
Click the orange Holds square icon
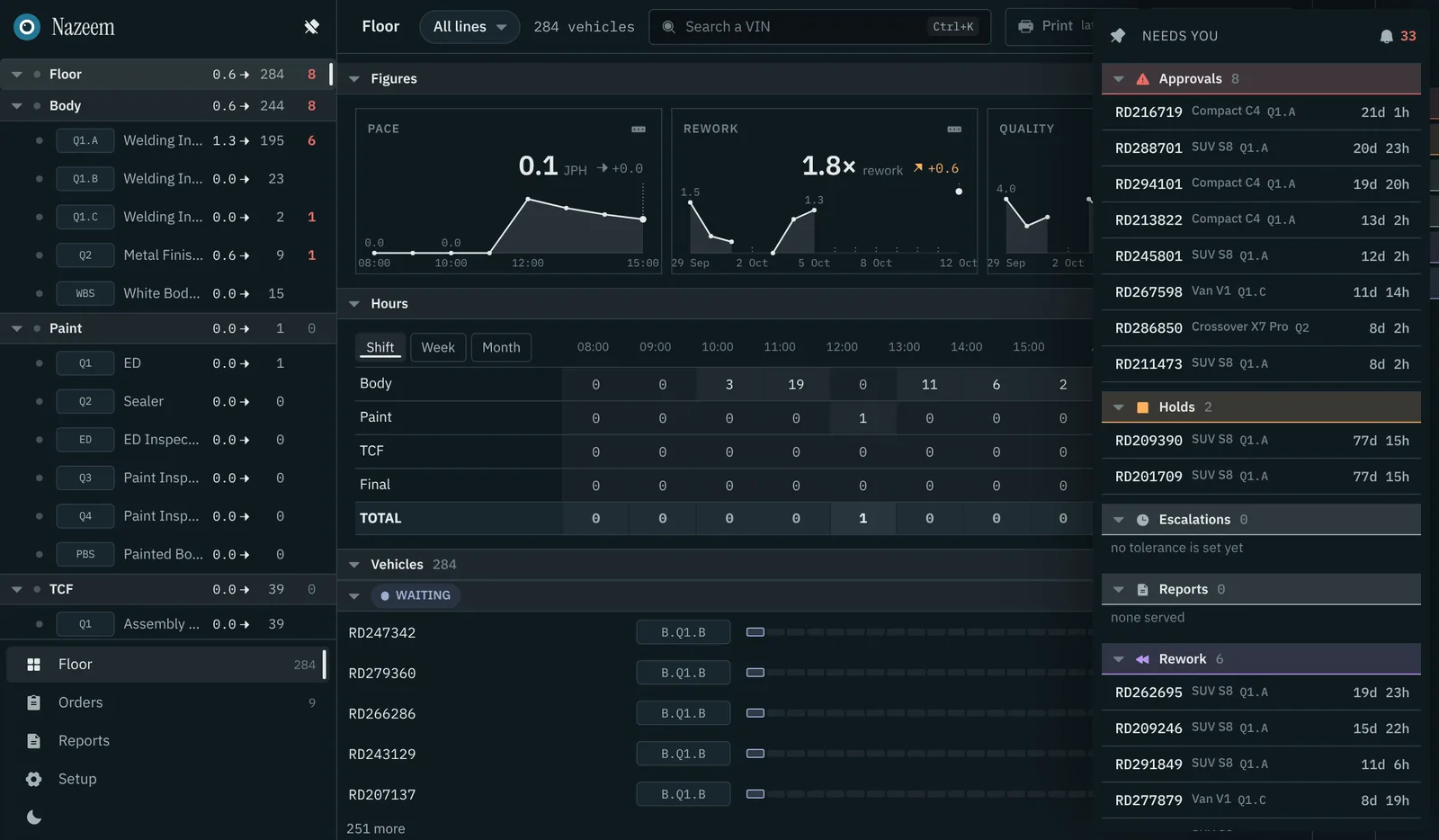pyautogui.click(x=1142, y=407)
